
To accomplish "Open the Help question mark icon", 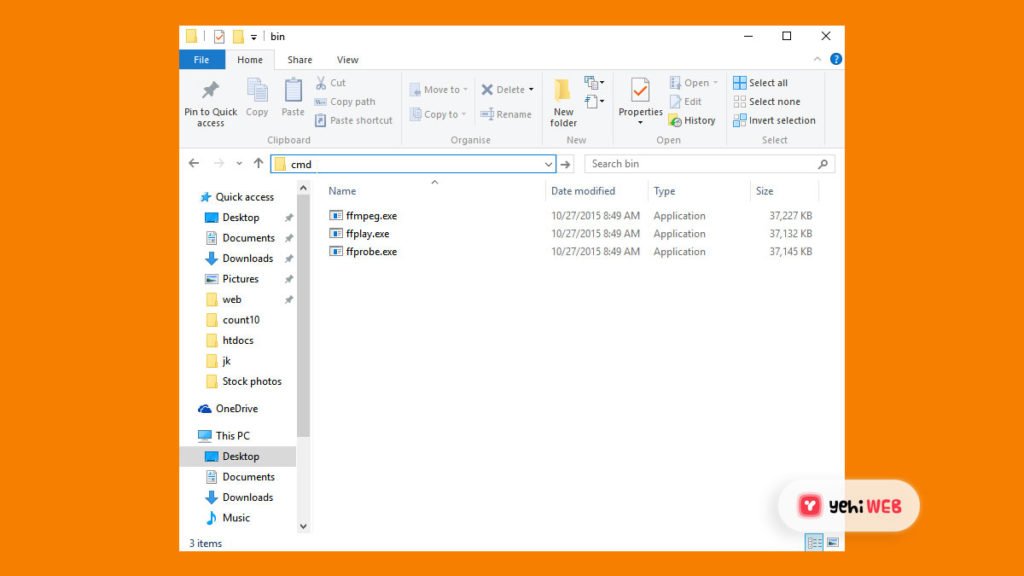I will coord(836,60).
